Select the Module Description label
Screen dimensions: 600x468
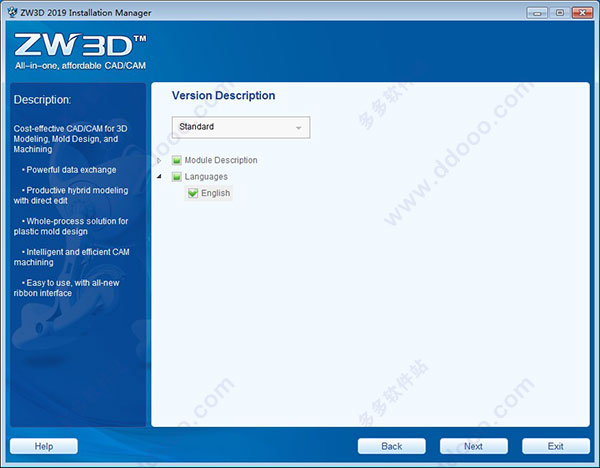click(221, 160)
